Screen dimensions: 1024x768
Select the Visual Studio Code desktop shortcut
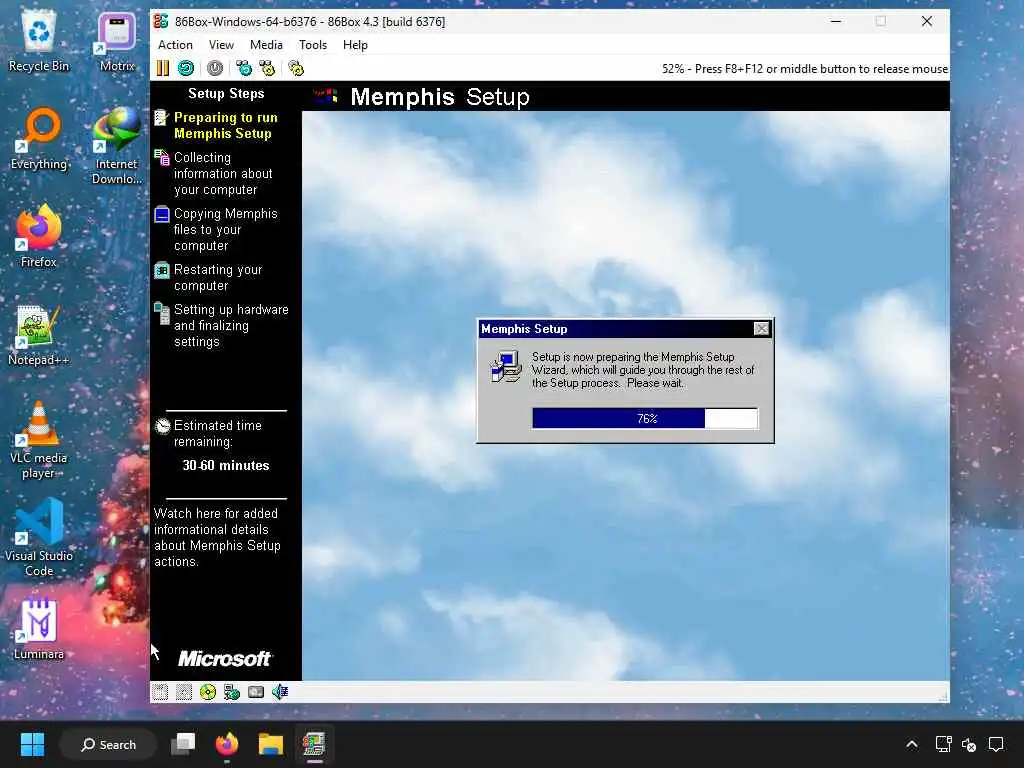[x=39, y=537]
